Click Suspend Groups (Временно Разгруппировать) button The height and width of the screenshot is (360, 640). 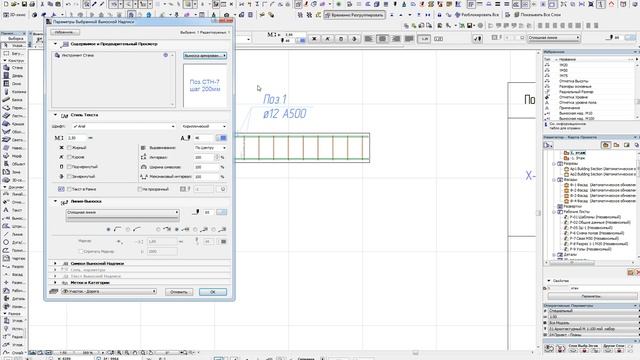354,15
